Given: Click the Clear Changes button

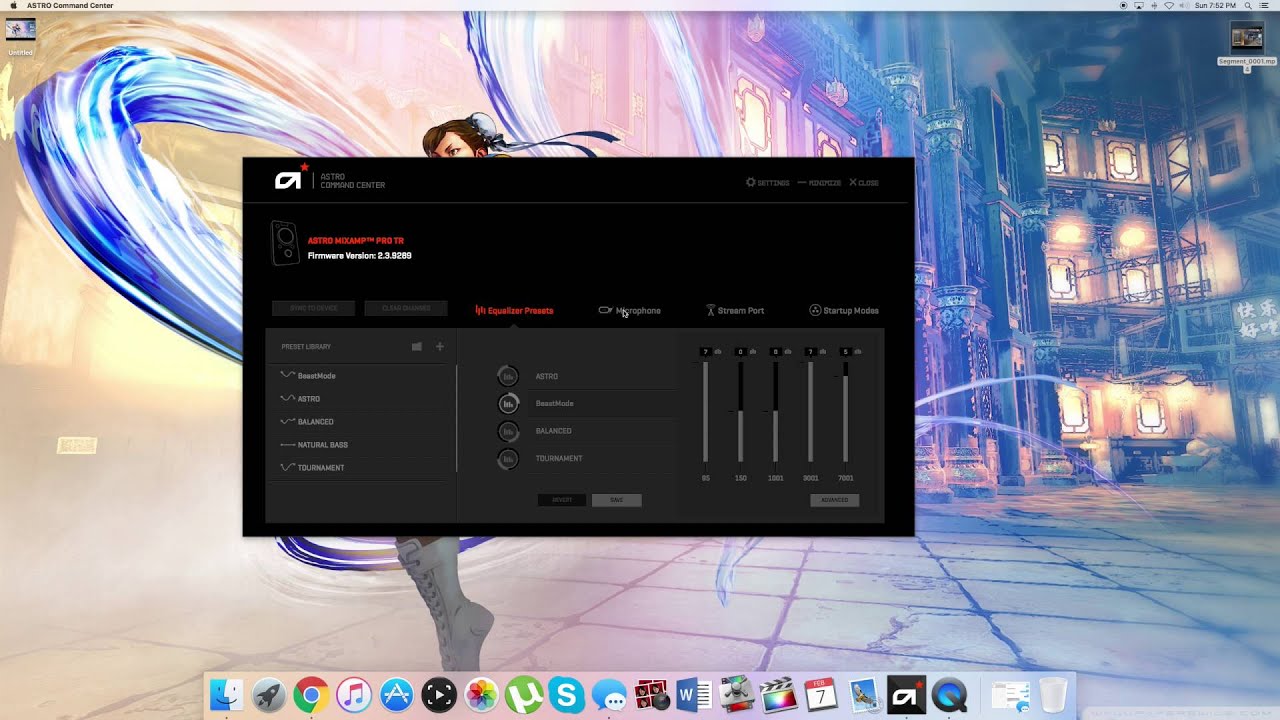Looking at the screenshot, I should pos(406,308).
